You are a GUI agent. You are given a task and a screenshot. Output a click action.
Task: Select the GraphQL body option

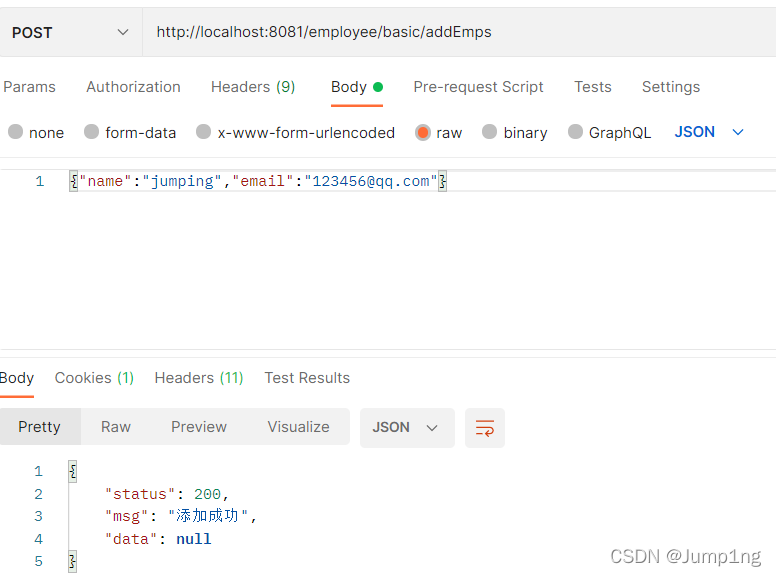[609, 133]
